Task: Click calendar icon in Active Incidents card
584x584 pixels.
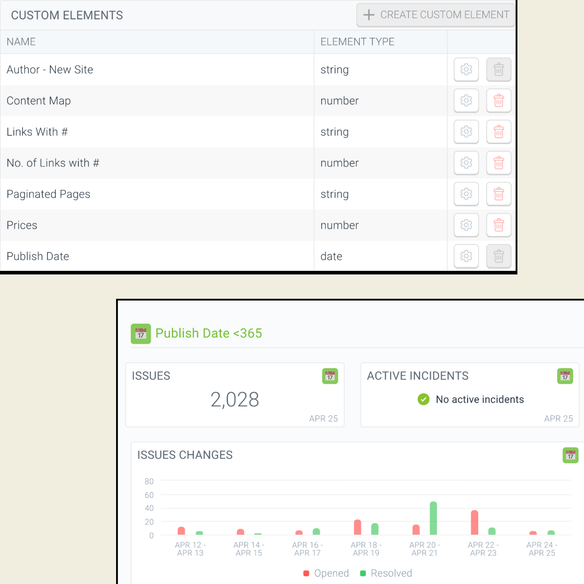Action: [565, 376]
